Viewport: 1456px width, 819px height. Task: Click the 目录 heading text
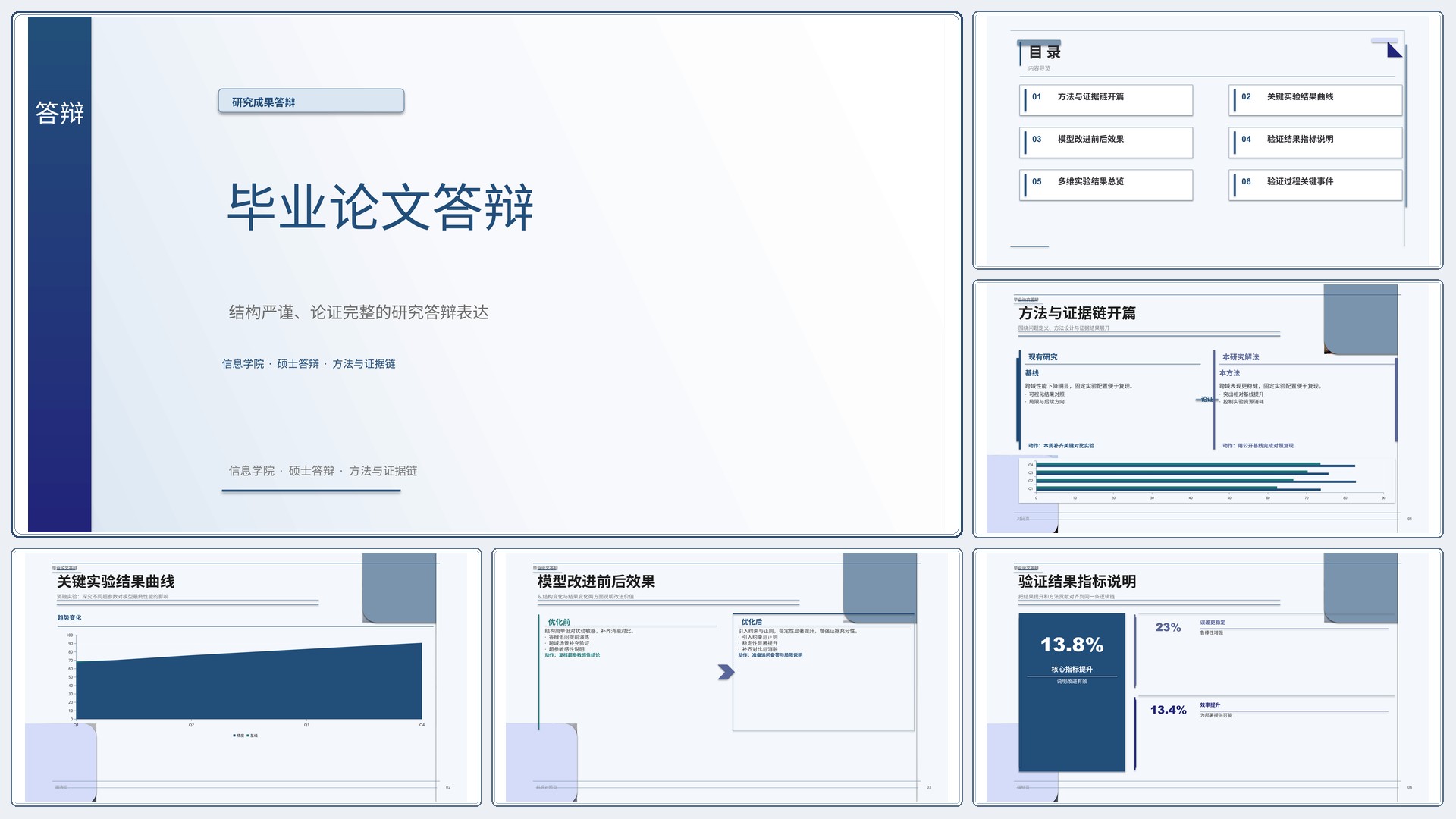click(x=1044, y=52)
